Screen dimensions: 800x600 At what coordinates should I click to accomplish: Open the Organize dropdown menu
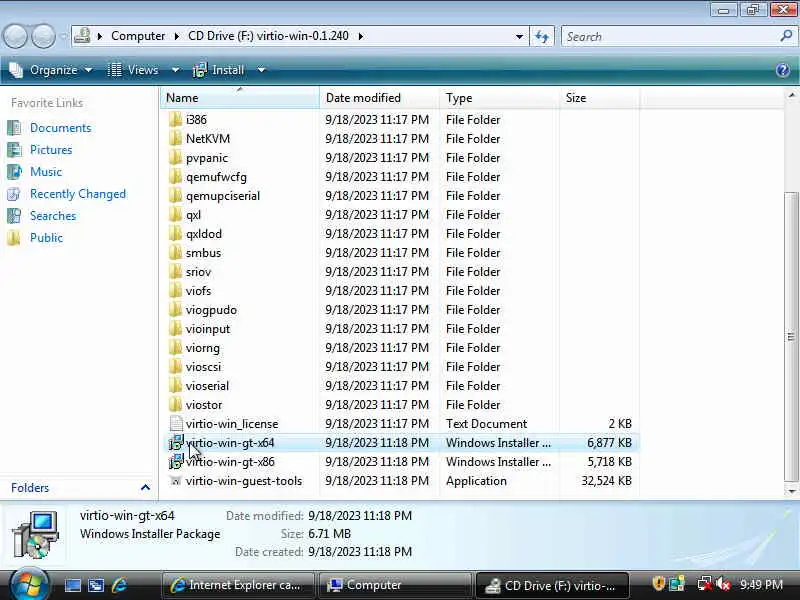51,70
